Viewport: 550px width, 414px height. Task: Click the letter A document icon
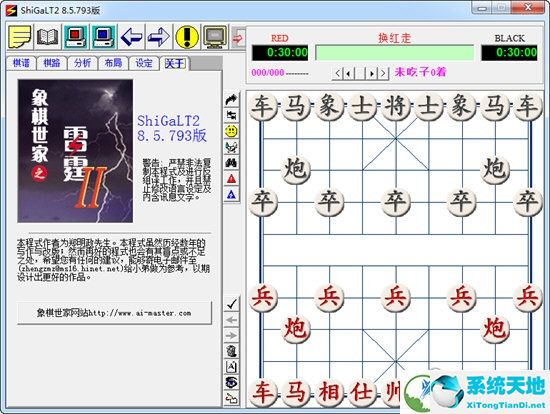[x=232, y=367]
